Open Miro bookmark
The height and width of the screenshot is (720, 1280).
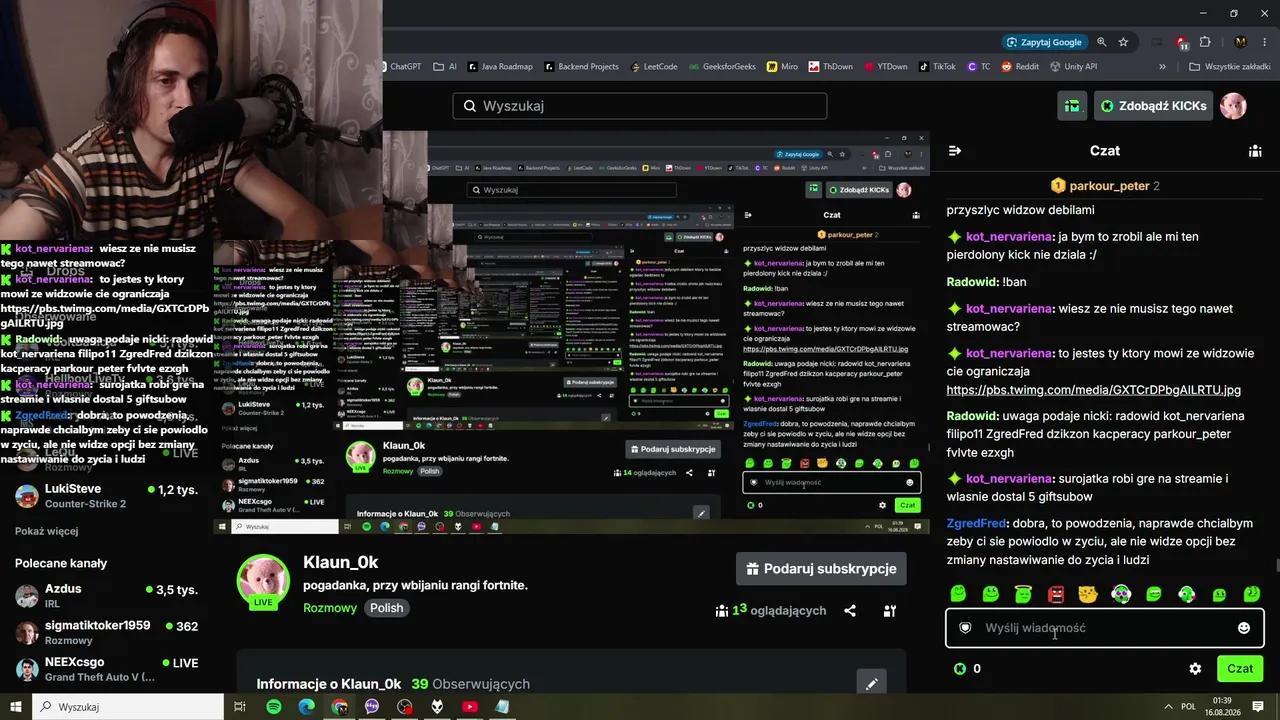point(783,67)
